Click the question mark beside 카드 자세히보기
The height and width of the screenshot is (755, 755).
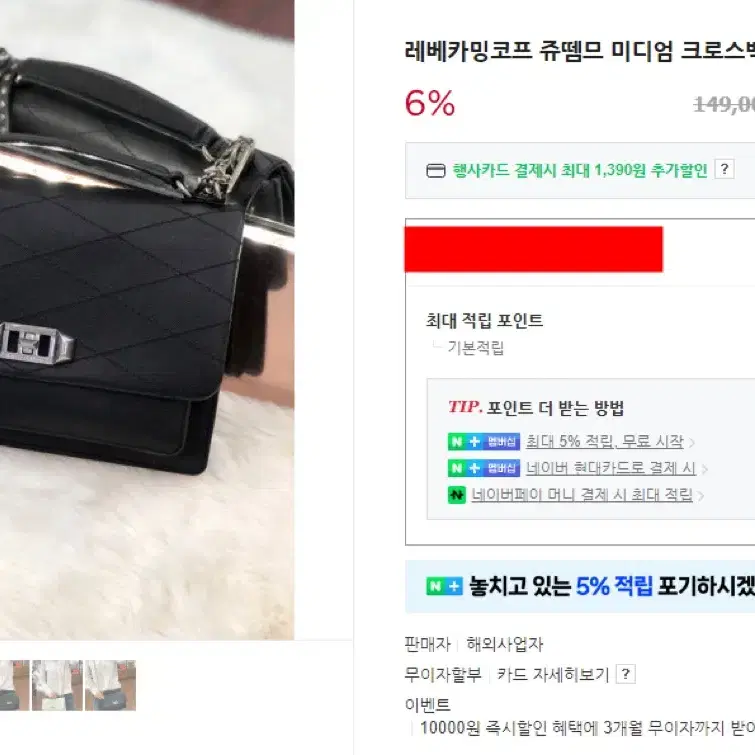click(x=625, y=674)
